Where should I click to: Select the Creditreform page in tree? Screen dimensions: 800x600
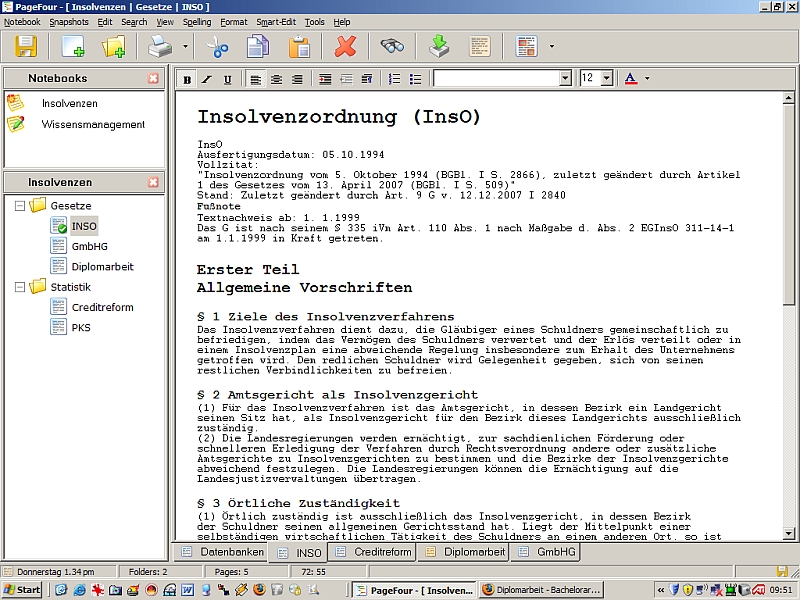102,307
